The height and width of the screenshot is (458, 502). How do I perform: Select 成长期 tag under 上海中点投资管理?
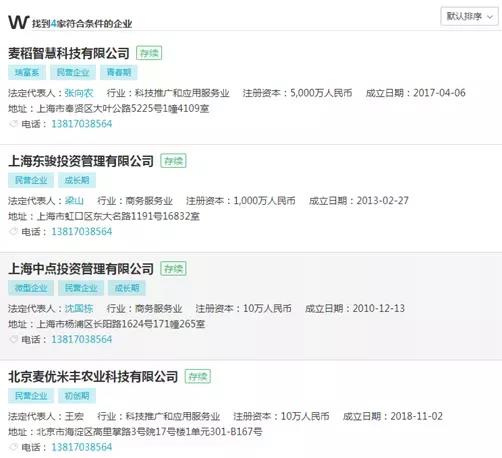click(127, 288)
